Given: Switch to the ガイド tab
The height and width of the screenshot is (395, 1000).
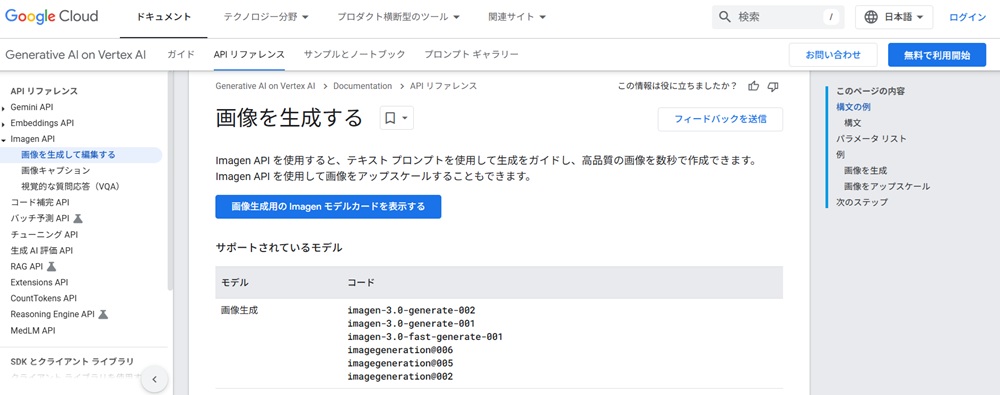Looking at the screenshot, I should pos(181,55).
